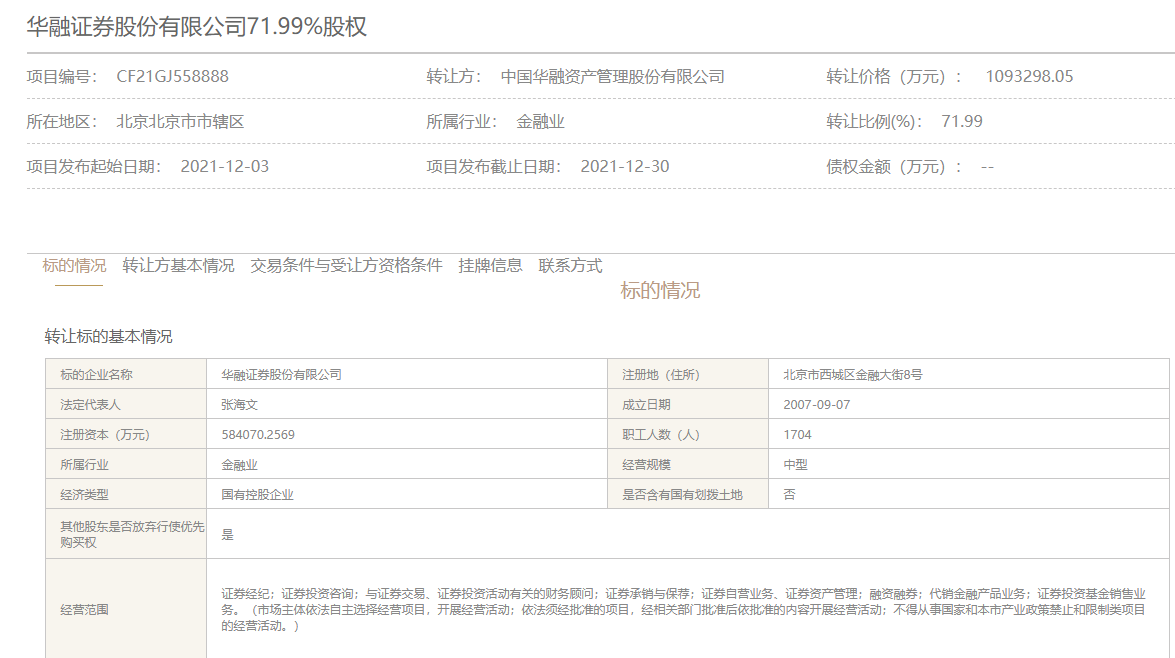This screenshot has width=1175, height=658.
Task: Click the page title 华融证券股份有限公司71.99%股权
Action: coord(197,27)
